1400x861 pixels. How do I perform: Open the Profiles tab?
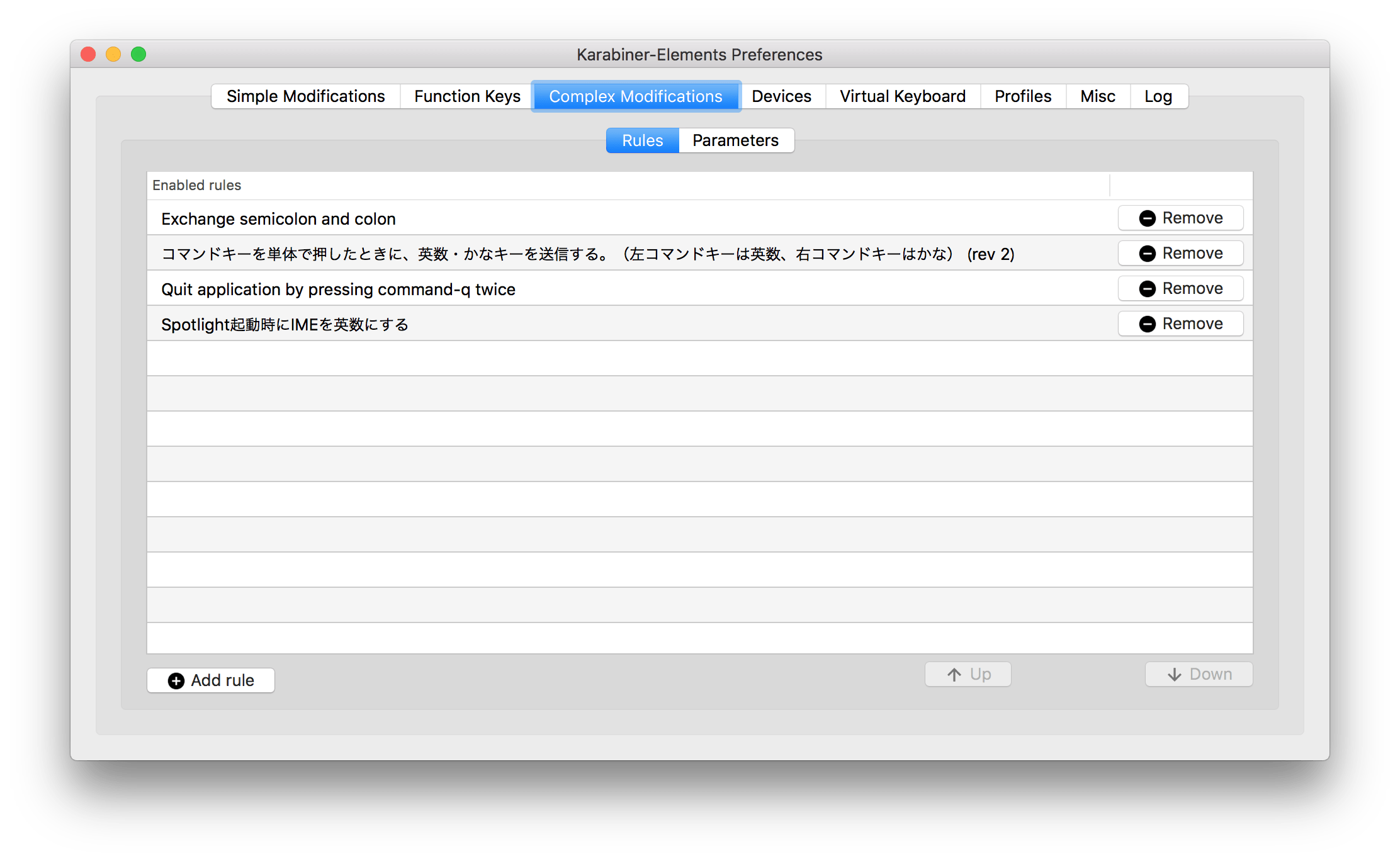point(1023,96)
